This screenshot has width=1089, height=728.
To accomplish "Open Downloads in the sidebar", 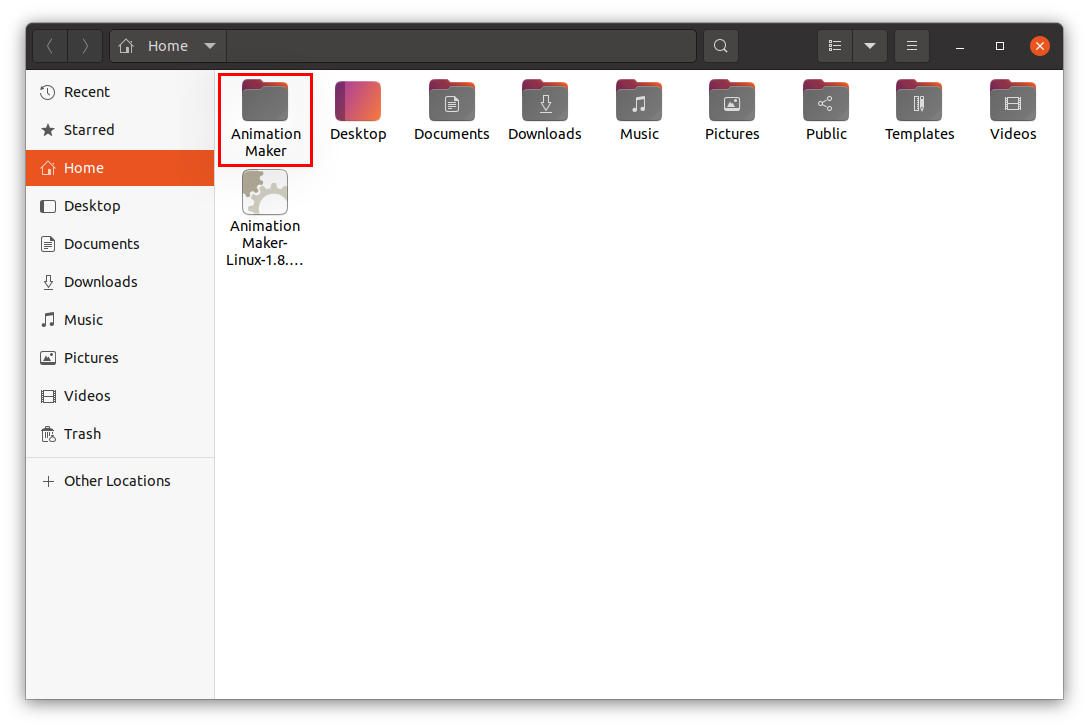I will click(120, 282).
